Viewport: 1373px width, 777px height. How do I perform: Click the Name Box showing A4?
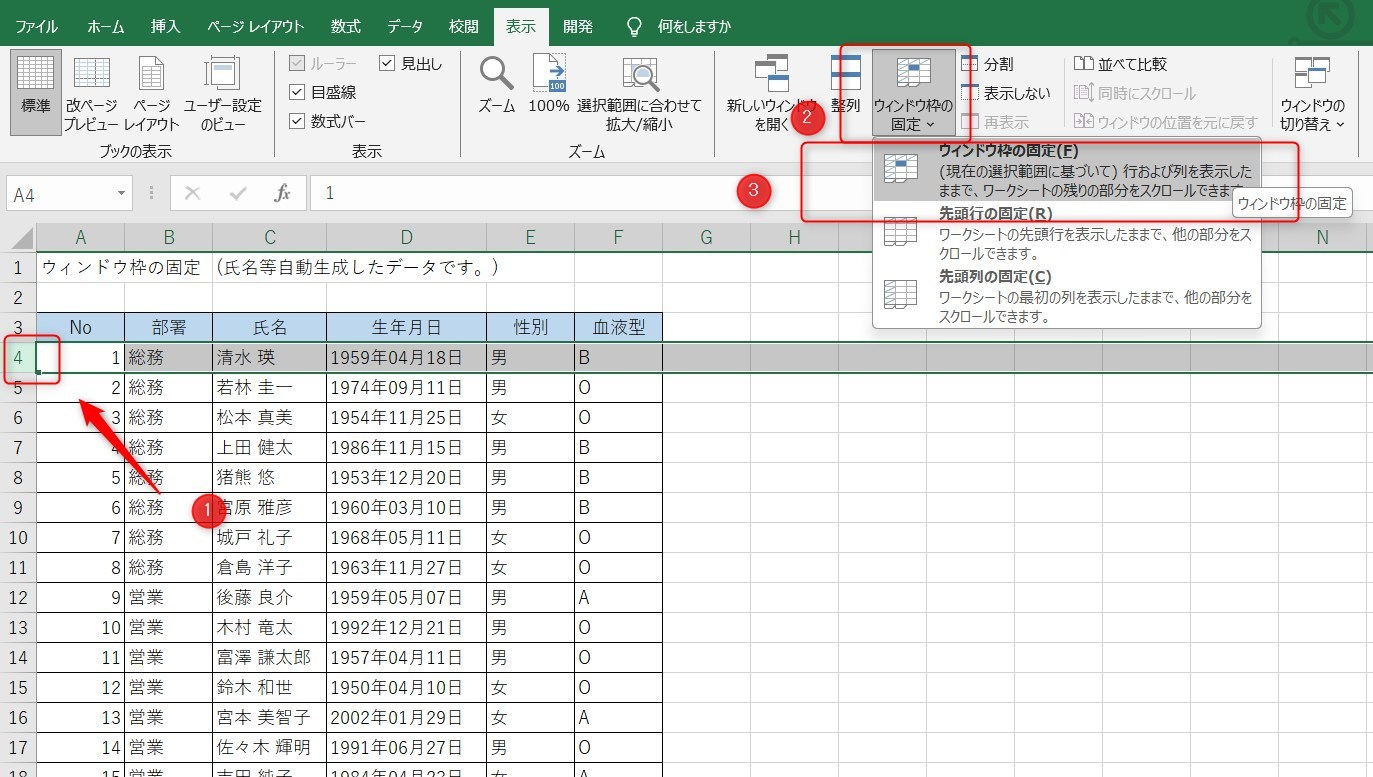tap(60, 194)
